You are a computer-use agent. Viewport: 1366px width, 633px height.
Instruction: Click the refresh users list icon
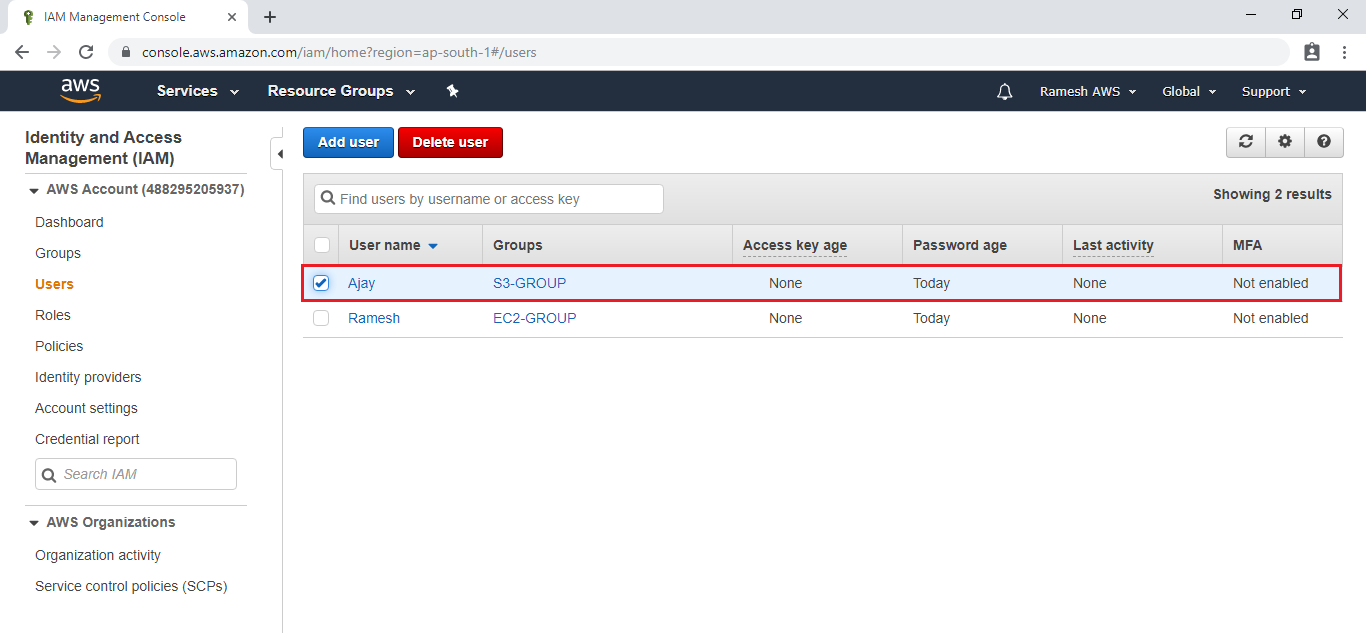click(x=1246, y=142)
